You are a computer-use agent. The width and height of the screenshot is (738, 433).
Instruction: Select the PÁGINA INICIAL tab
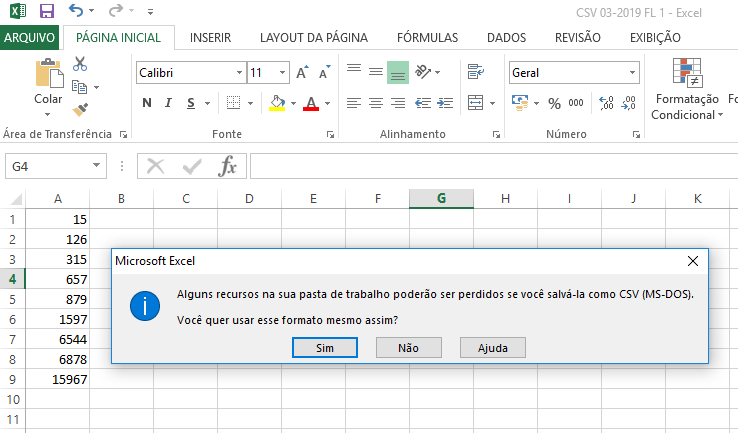[x=119, y=37]
